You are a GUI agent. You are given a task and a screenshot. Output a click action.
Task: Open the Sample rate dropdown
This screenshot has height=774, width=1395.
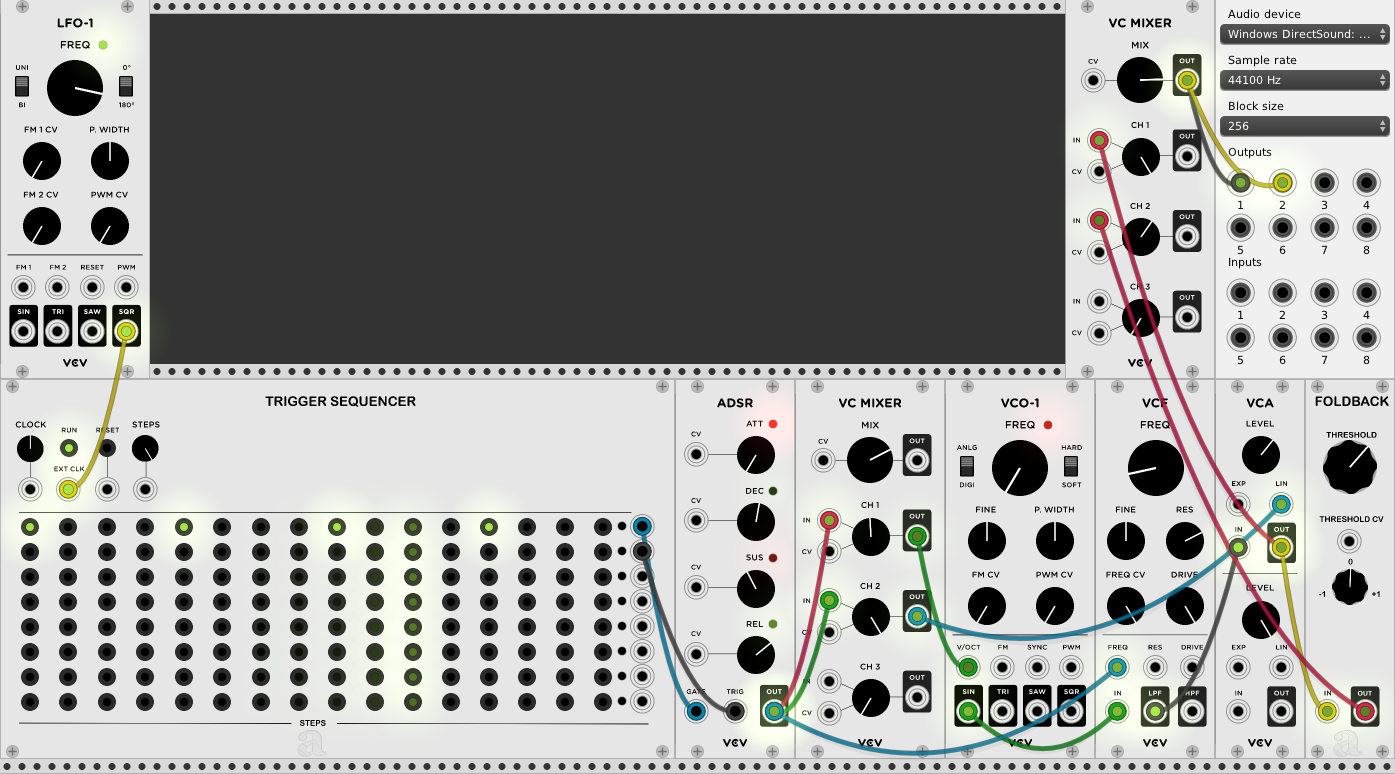(x=1305, y=80)
